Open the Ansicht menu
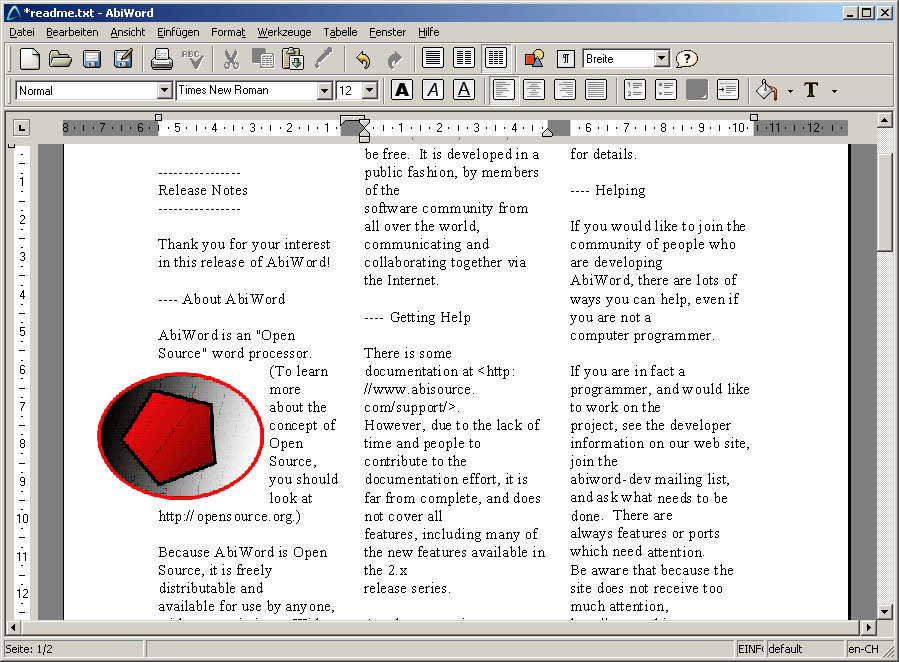 pyautogui.click(x=128, y=32)
